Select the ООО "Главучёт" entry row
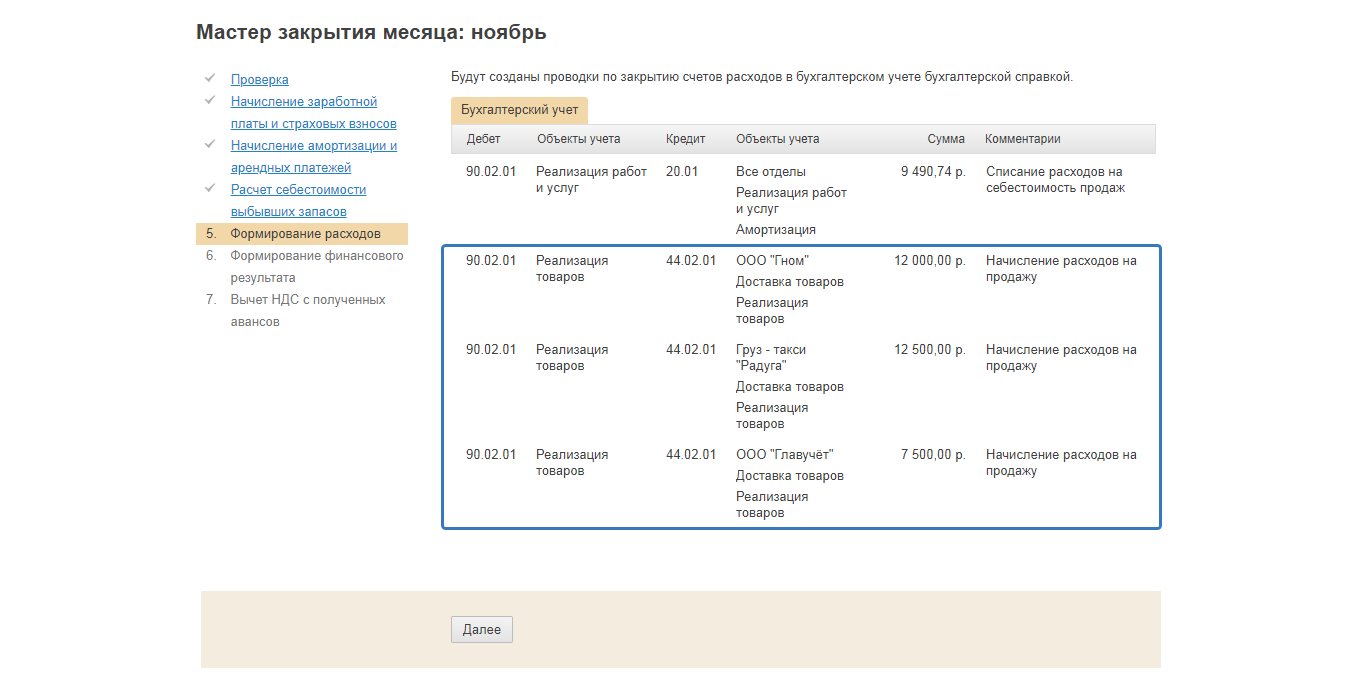This screenshot has width=1353, height=684. 784,455
